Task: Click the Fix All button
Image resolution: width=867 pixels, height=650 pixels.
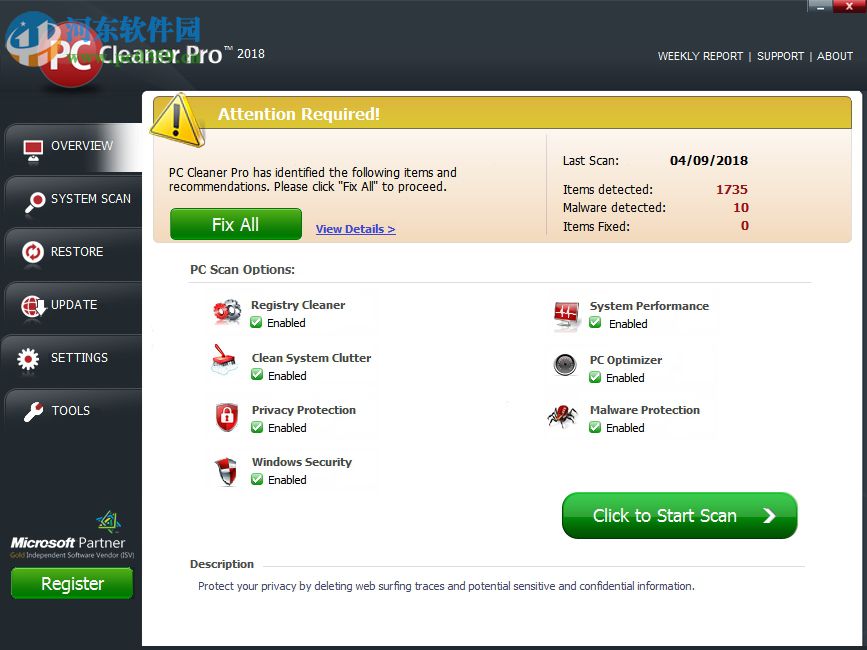Action: [235, 224]
